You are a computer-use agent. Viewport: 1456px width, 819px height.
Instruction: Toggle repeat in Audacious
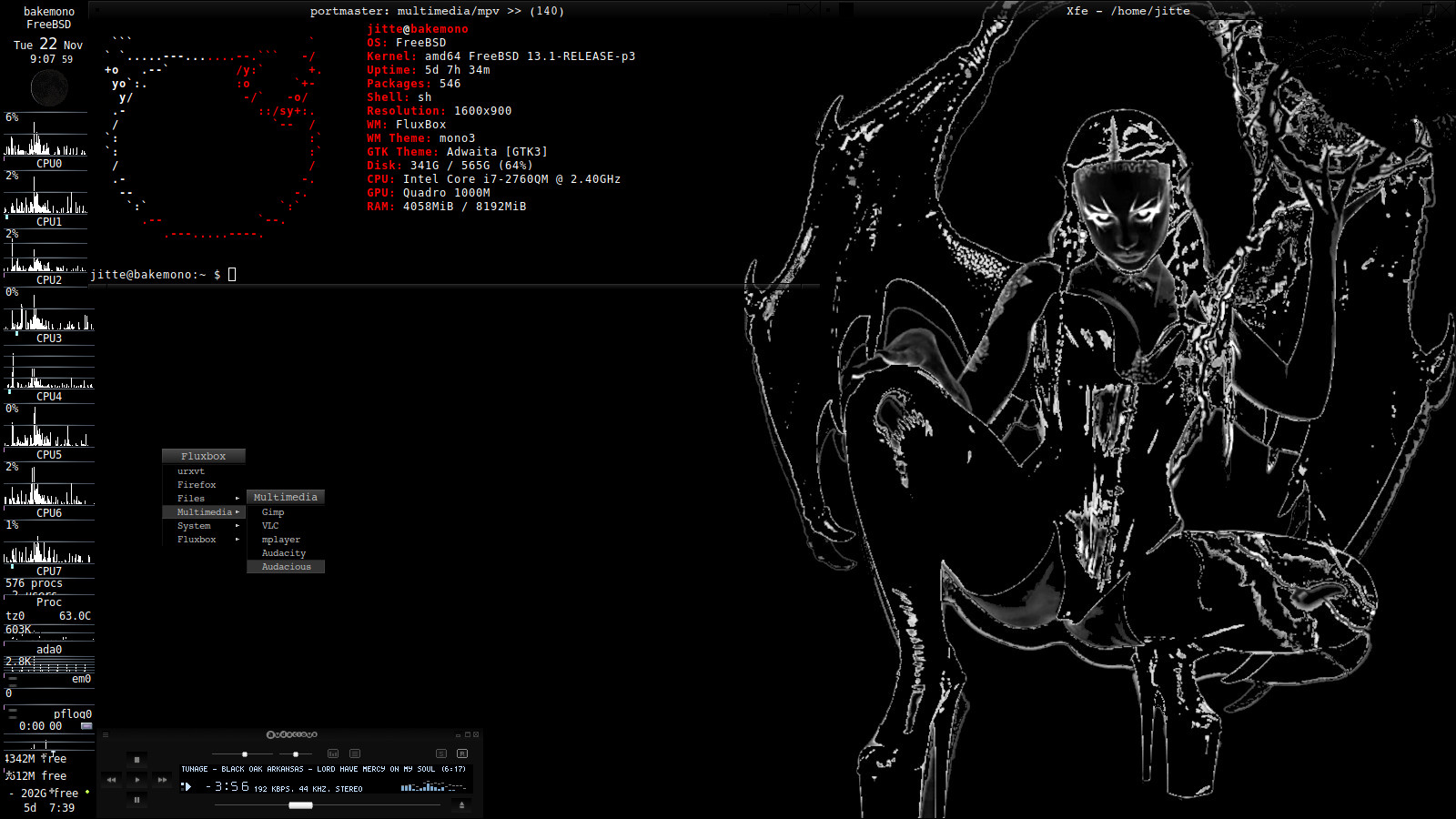click(x=462, y=753)
